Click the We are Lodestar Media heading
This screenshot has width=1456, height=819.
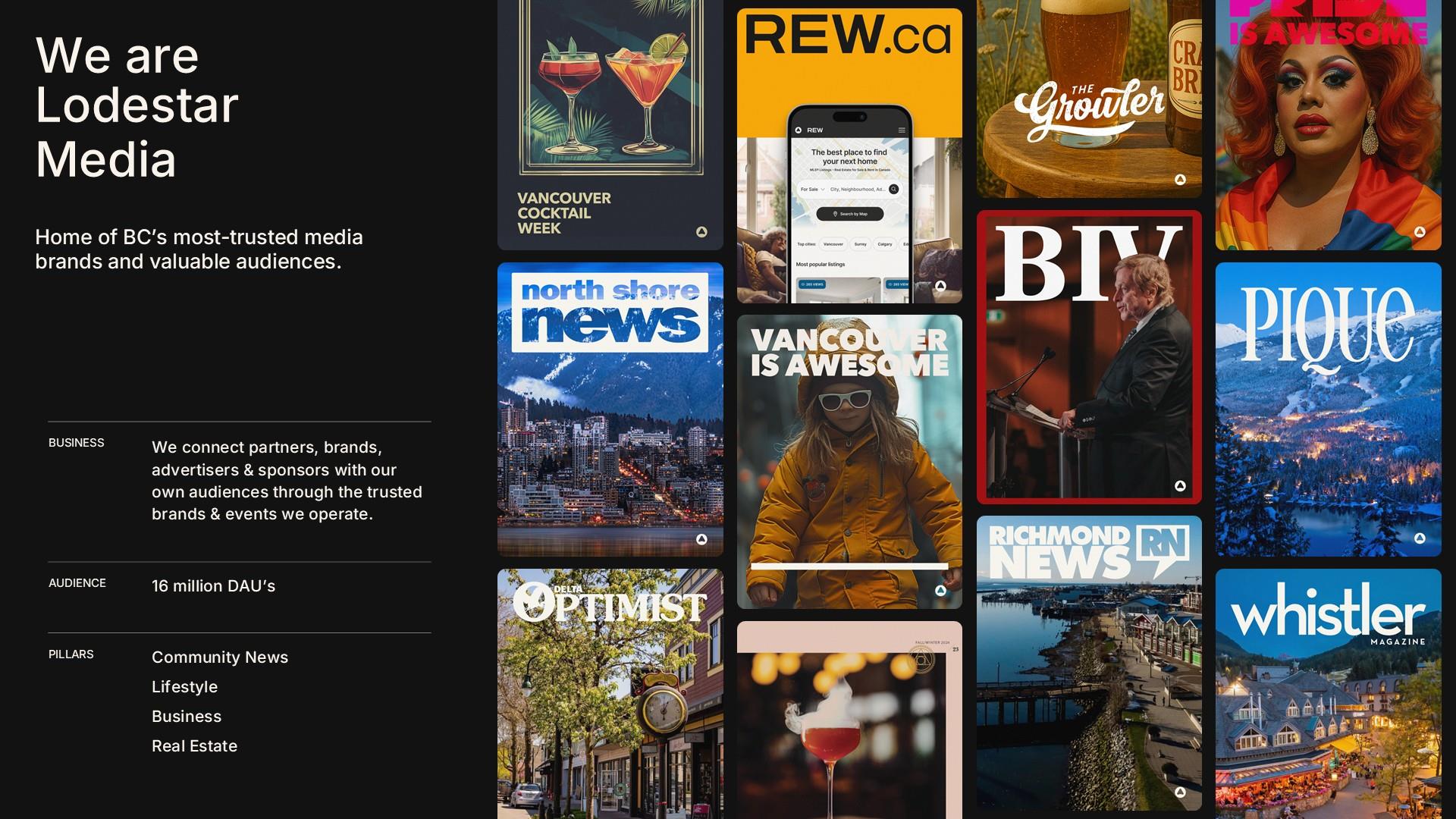click(x=136, y=106)
